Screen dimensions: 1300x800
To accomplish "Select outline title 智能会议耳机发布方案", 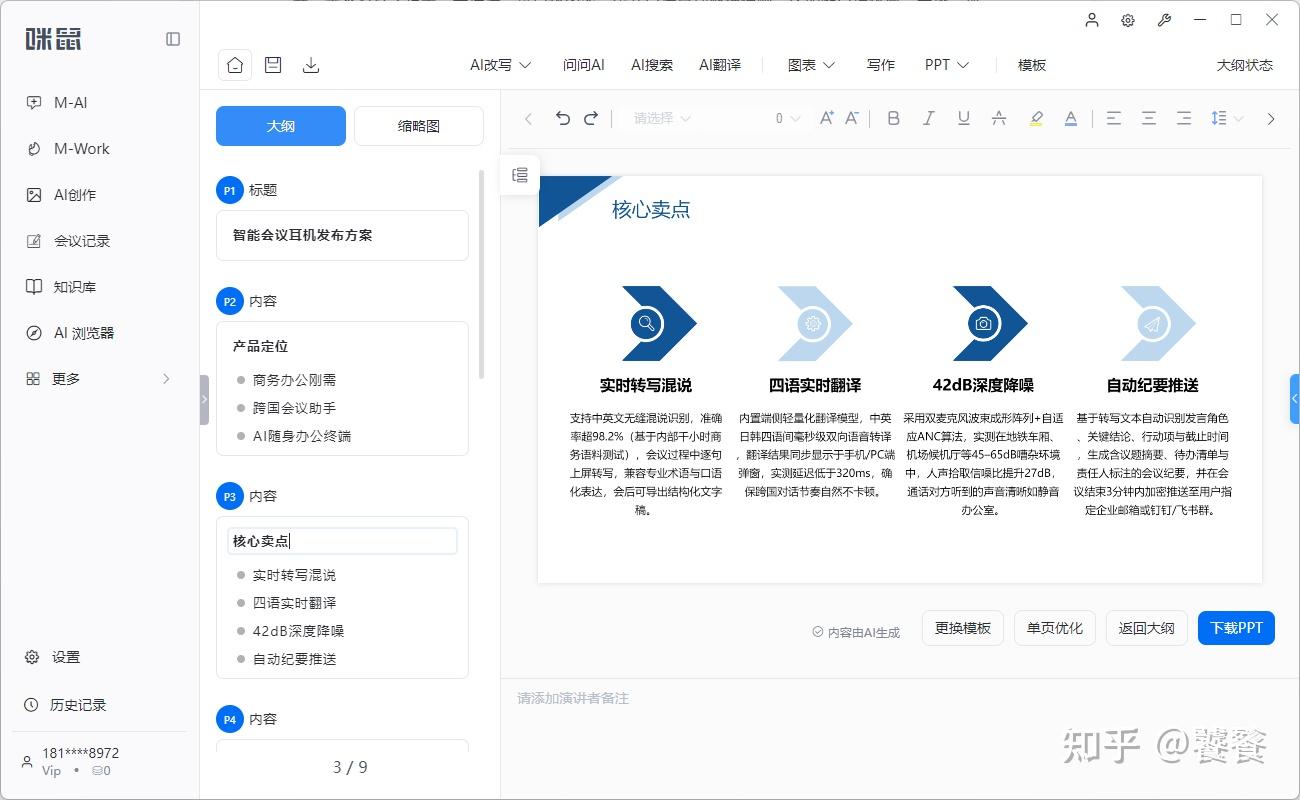I will (x=303, y=235).
